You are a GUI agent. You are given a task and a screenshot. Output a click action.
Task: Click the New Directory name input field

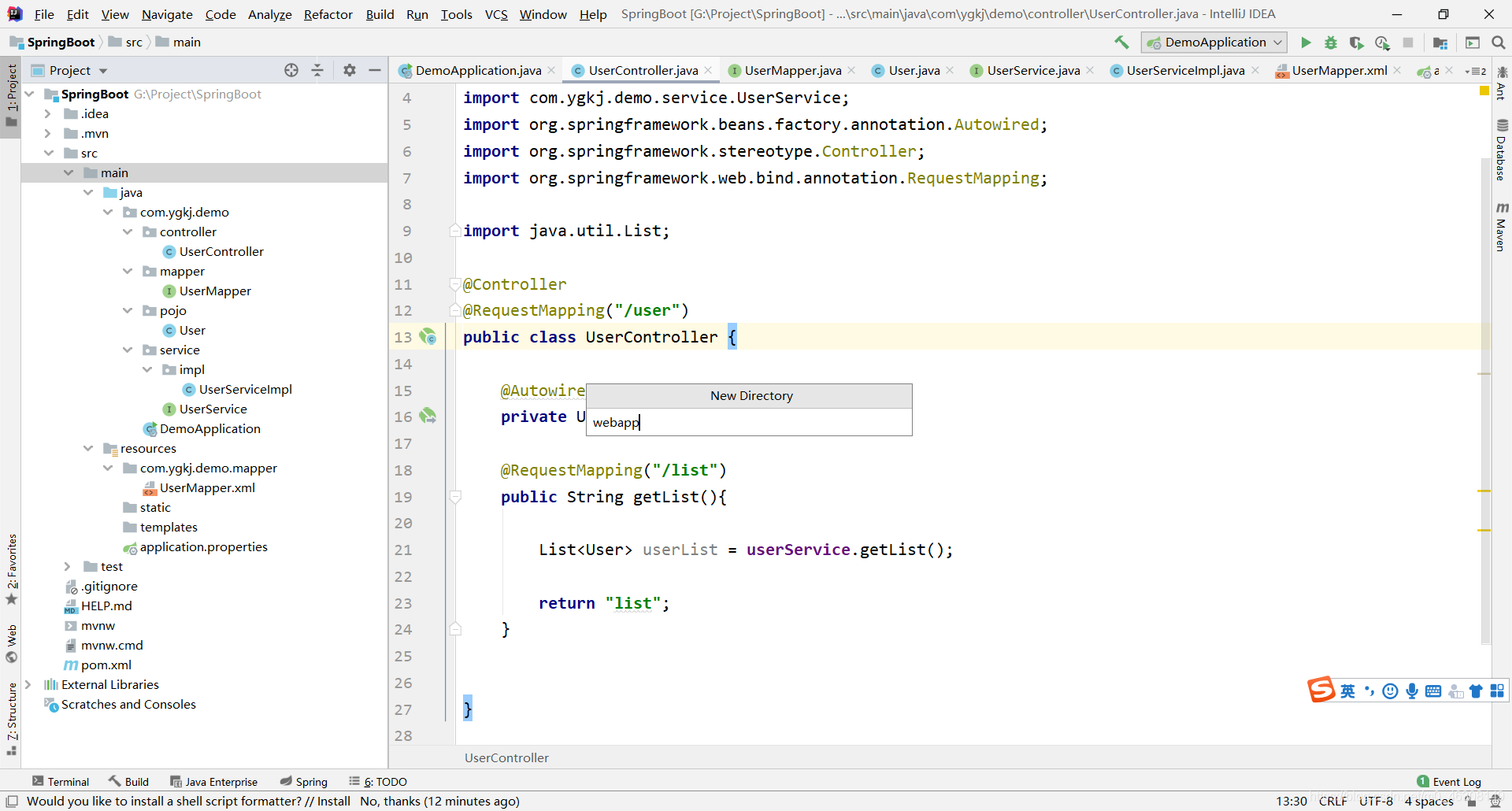[x=749, y=422]
